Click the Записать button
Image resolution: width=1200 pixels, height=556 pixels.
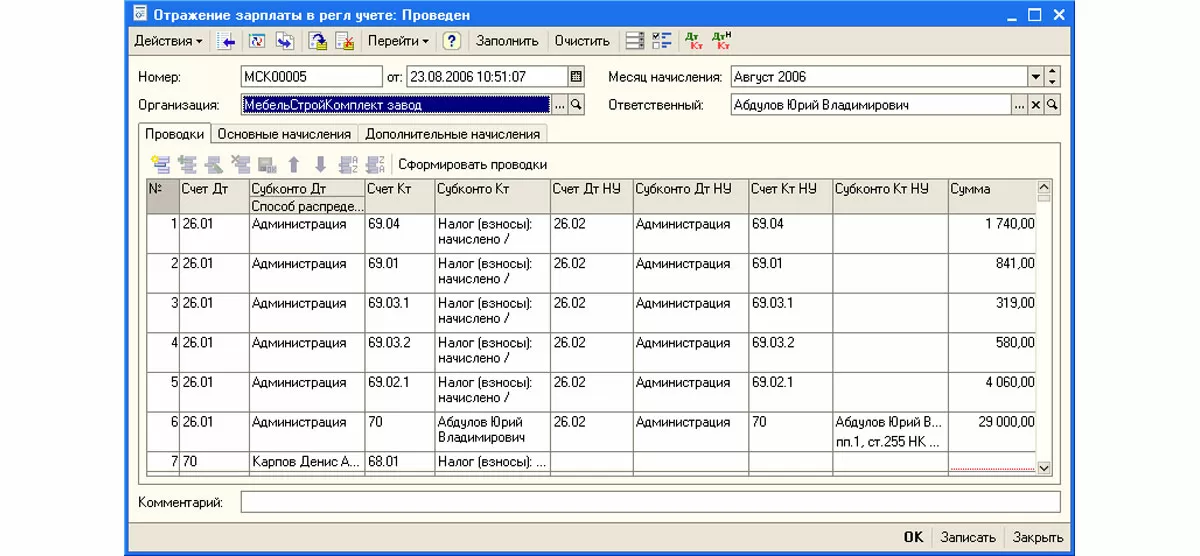[x=967, y=537]
